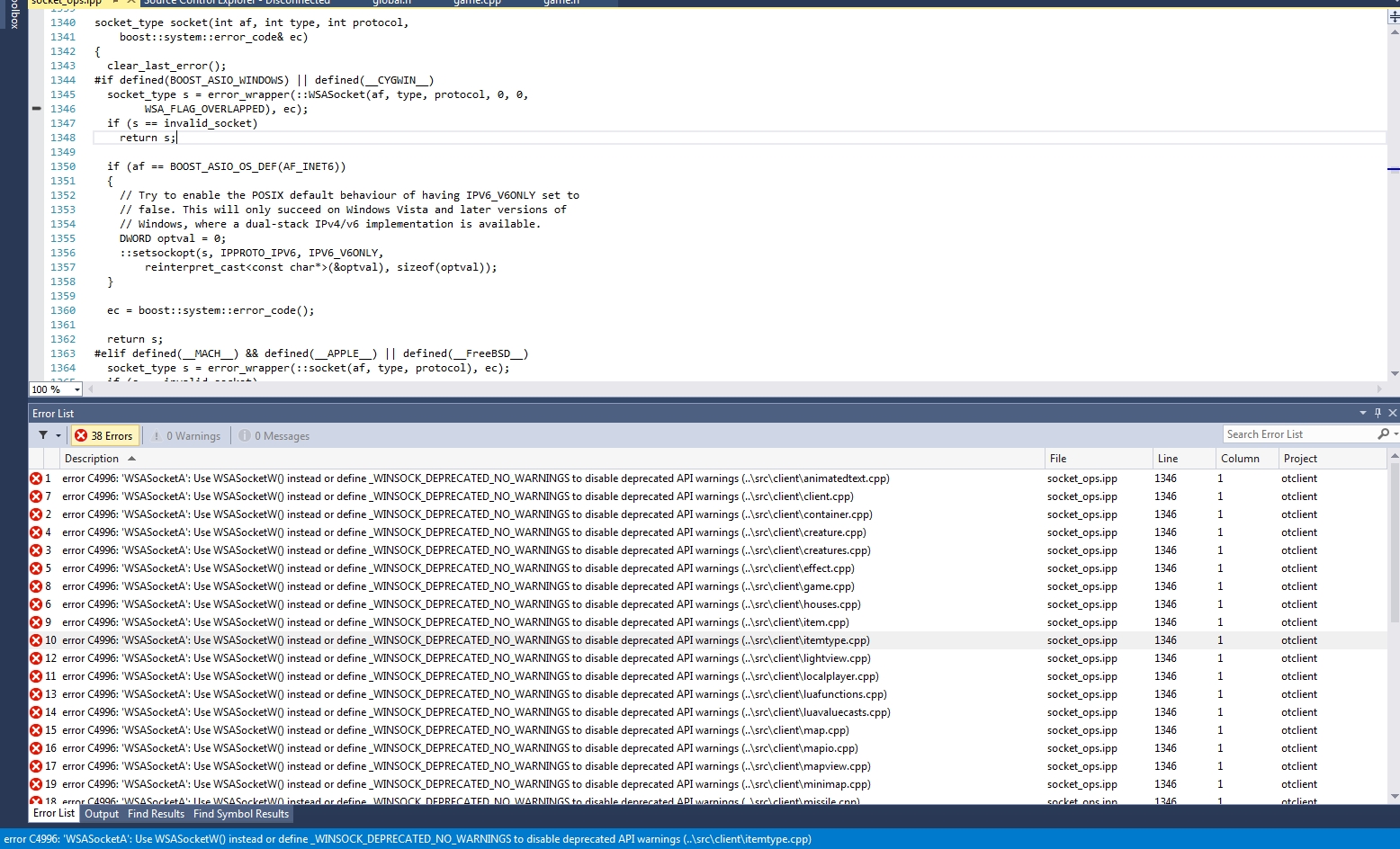Click the sort arrow next to Description

[132, 459]
